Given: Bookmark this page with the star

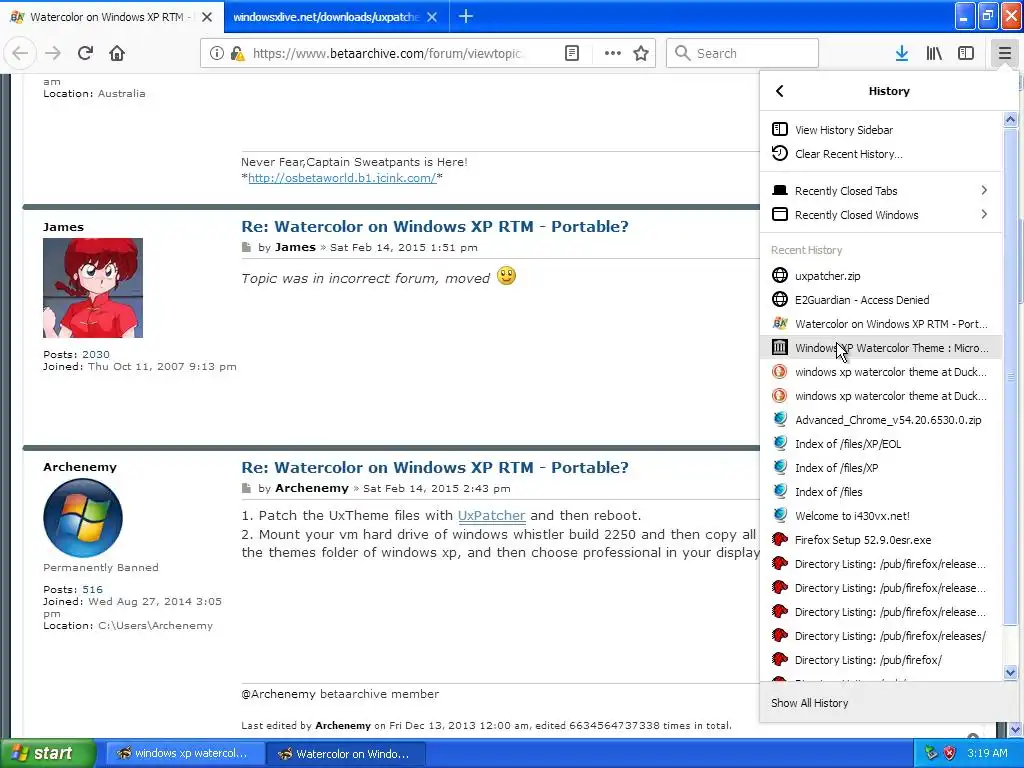Looking at the screenshot, I should [x=641, y=53].
